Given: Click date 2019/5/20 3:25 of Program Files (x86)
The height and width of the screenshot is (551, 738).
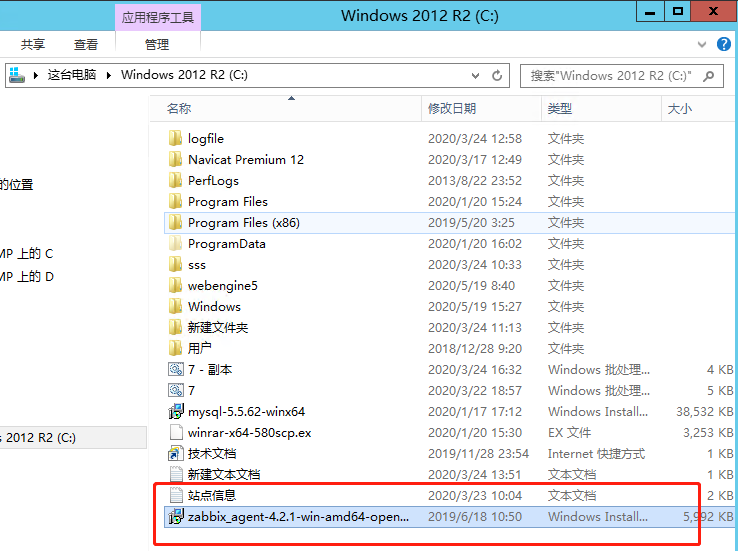Looking at the screenshot, I should click(471, 223).
